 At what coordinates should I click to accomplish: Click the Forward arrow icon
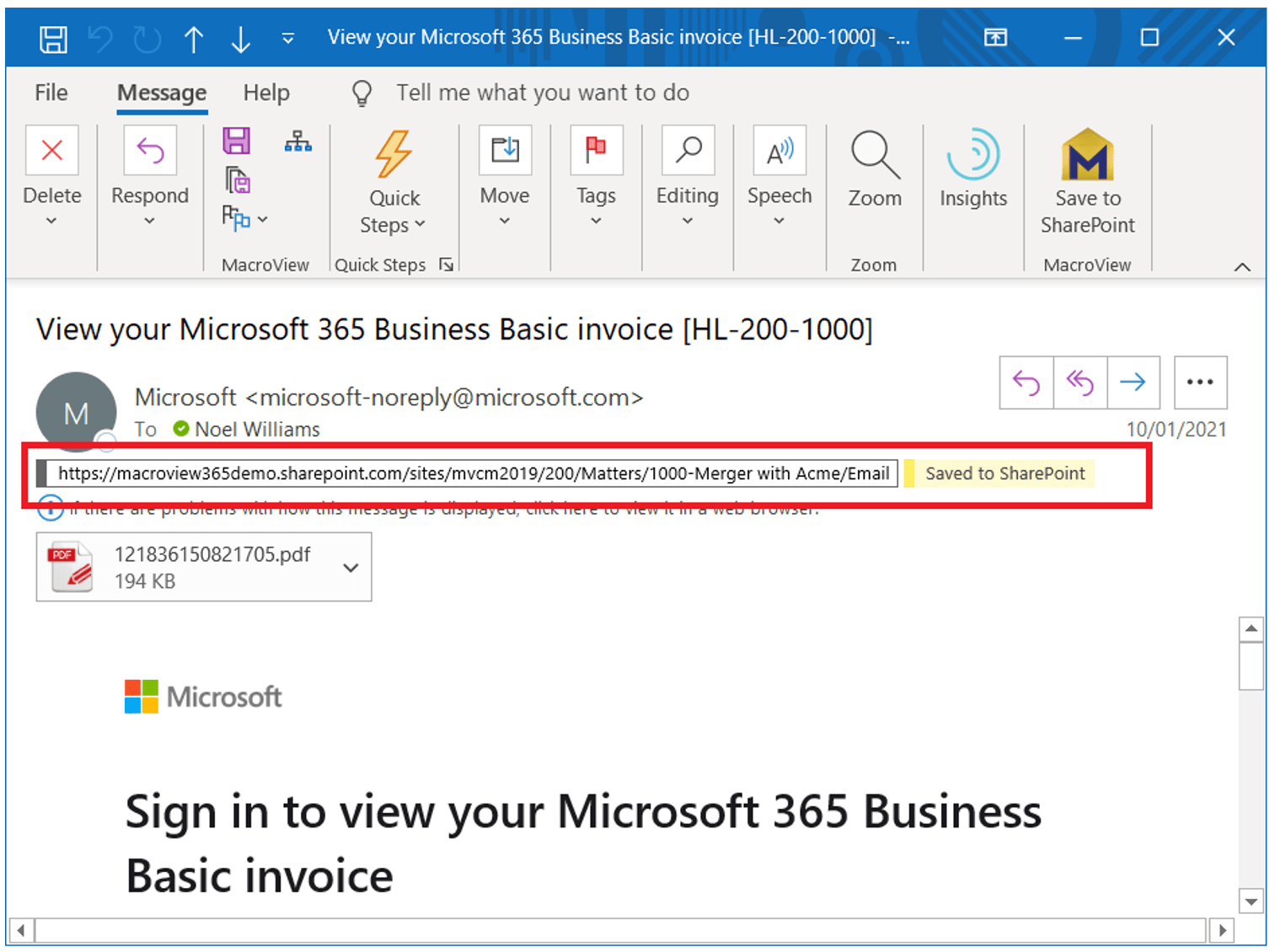(x=1133, y=382)
